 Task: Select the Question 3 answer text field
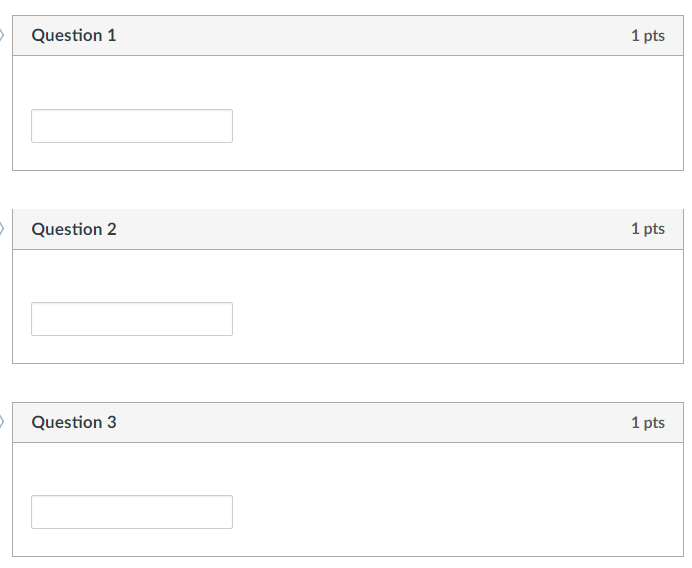click(132, 512)
